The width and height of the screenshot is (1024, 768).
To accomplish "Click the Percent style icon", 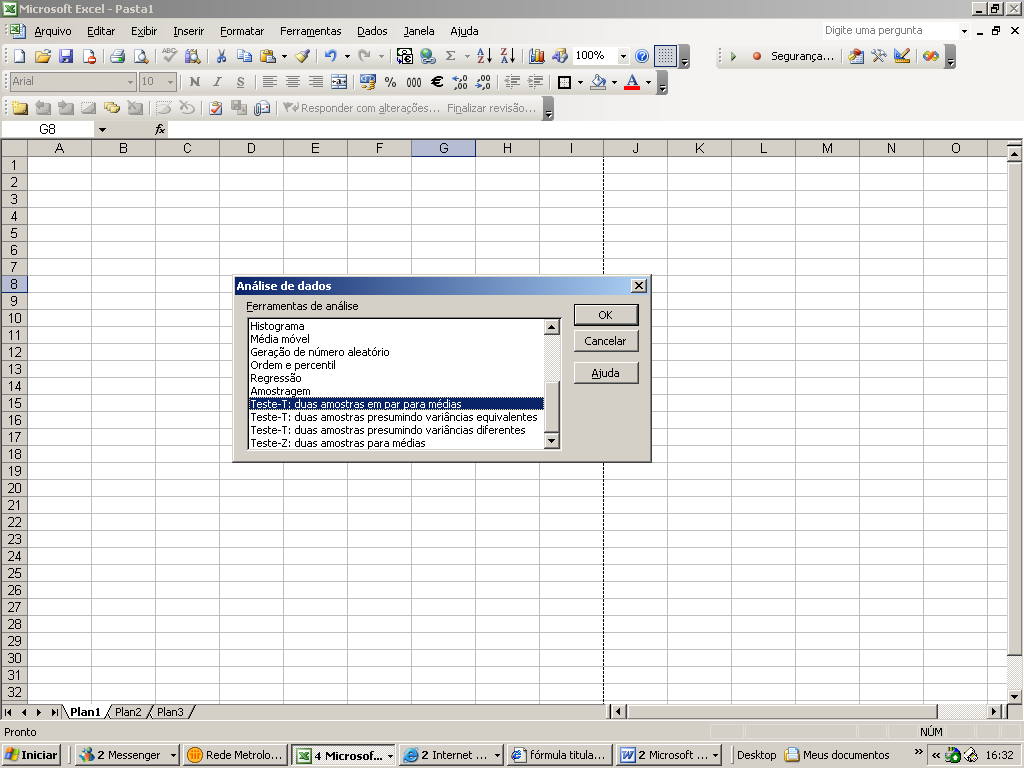I will (x=390, y=82).
